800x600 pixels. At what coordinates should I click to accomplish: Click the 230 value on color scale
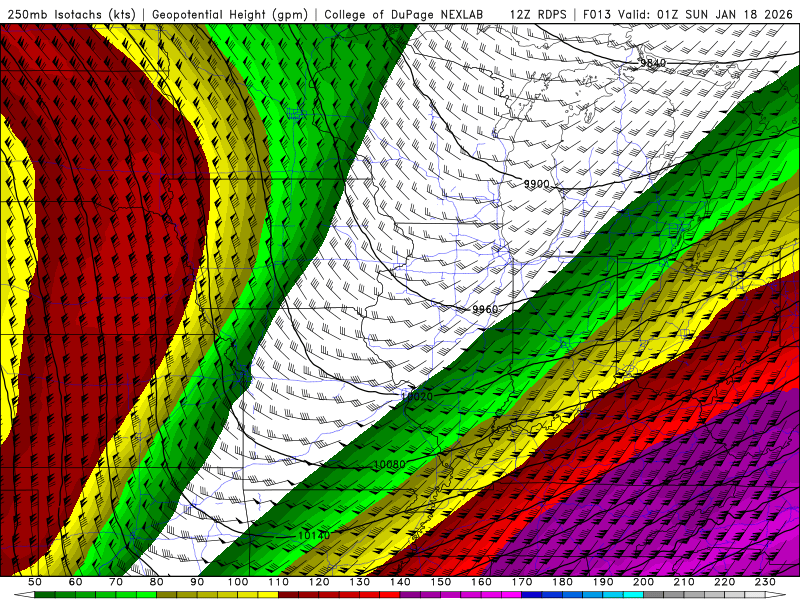coord(765,582)
